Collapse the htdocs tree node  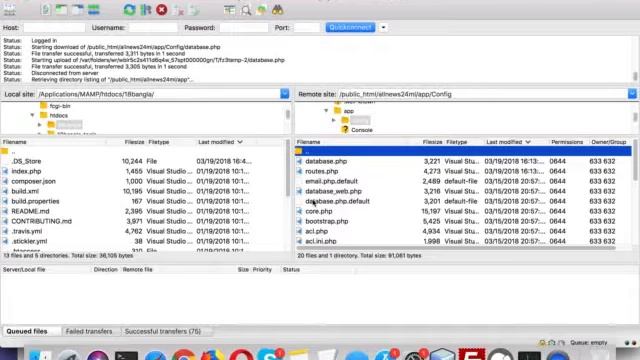tap(32, 116)
